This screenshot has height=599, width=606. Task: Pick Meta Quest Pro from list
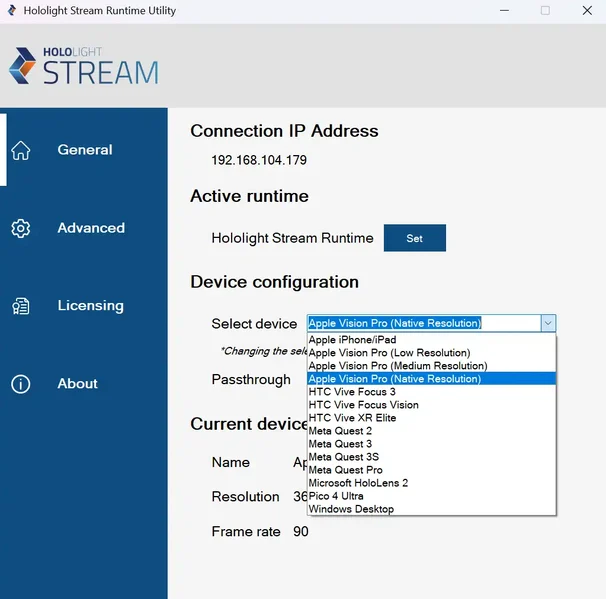click(x=431, y=470)
